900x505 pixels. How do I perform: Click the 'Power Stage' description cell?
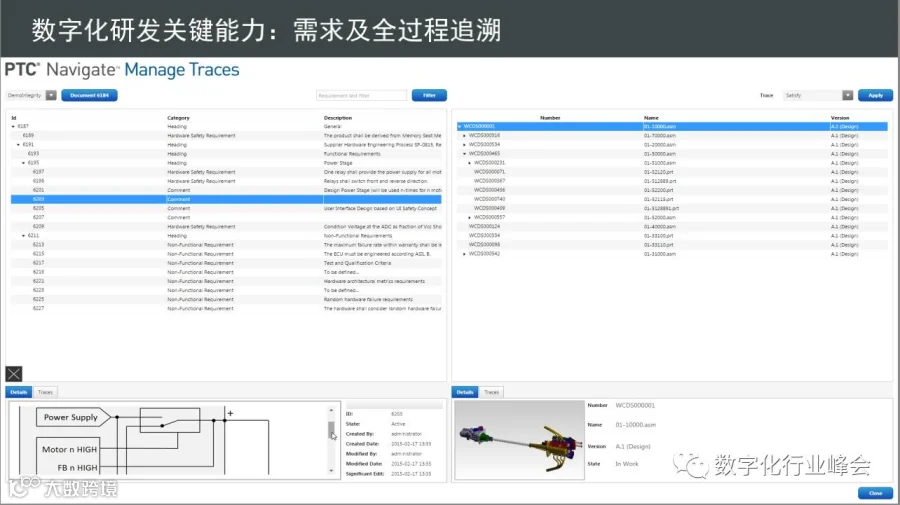[338, 163]
